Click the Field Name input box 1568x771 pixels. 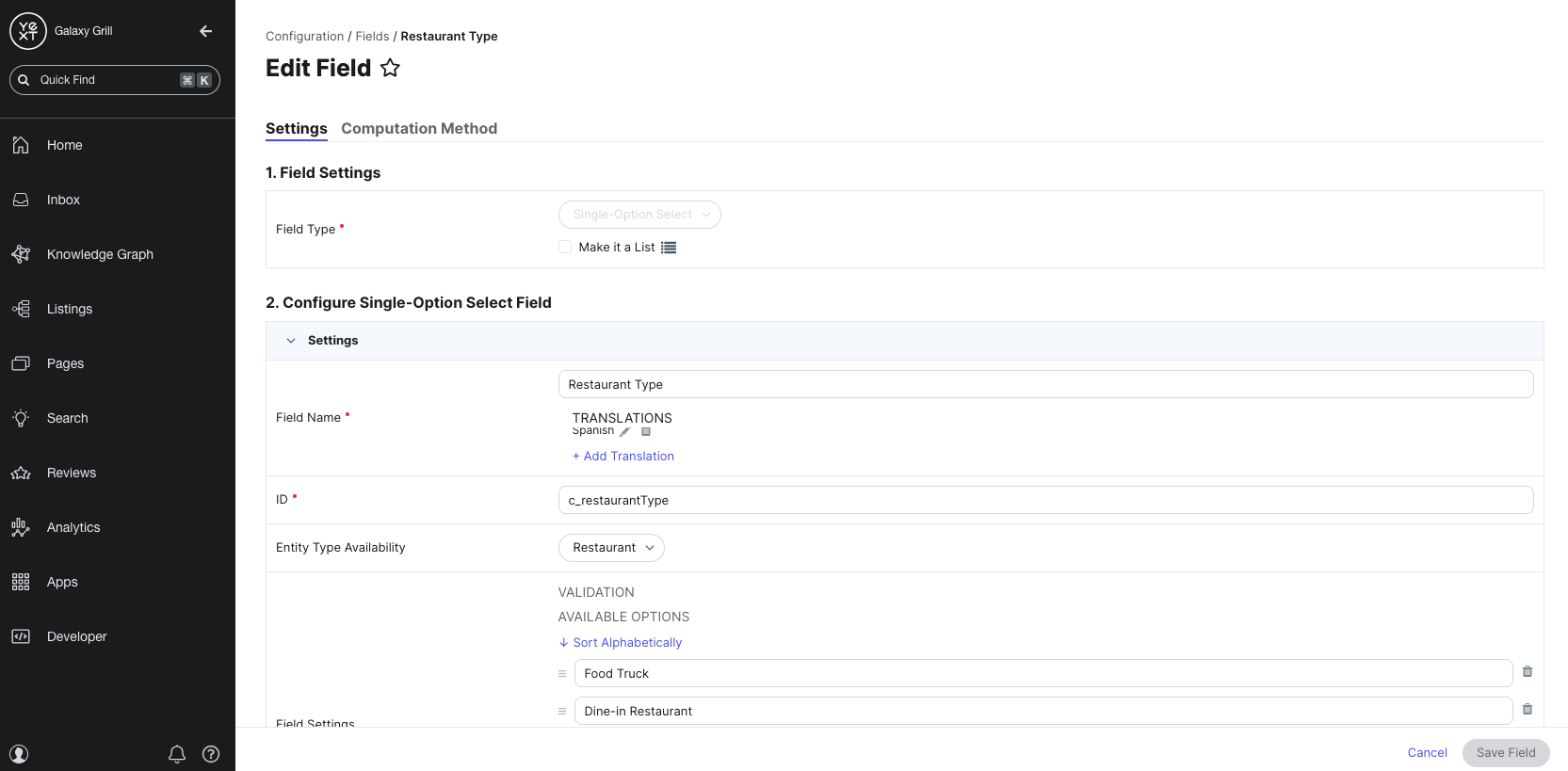pyautogui.click(x=1045, y=384)
